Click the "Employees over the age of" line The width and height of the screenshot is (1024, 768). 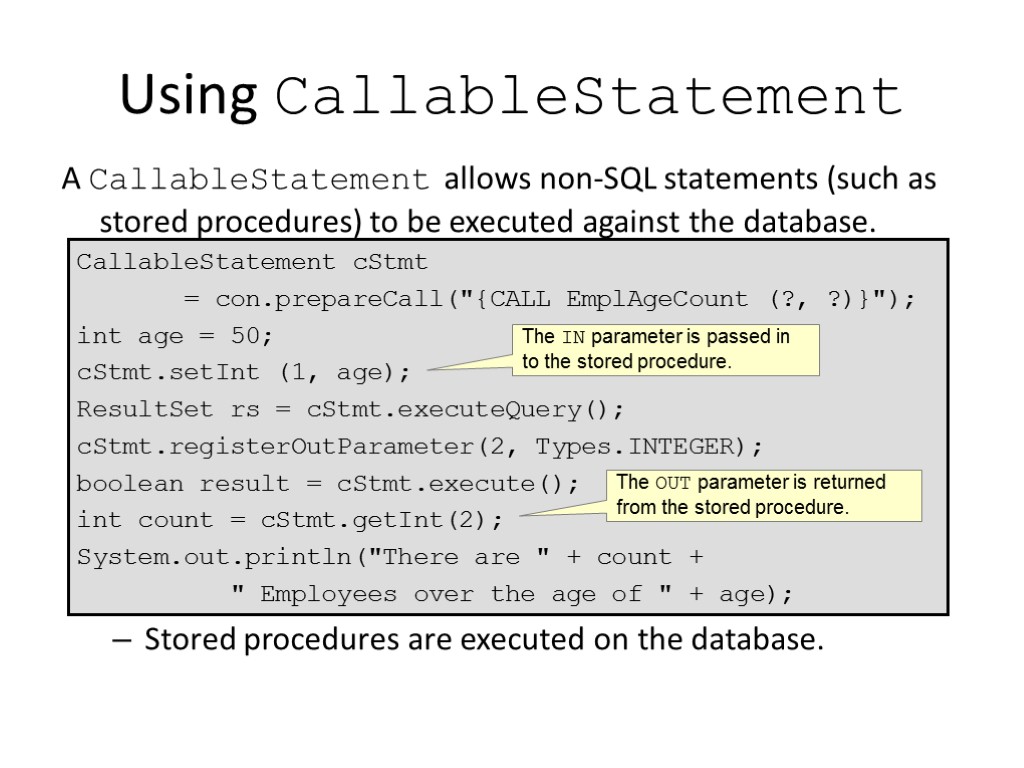pyautogui.click(x=512, y=594)
